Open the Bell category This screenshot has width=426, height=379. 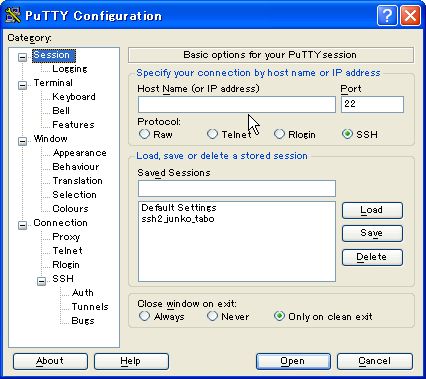(61, 111)
